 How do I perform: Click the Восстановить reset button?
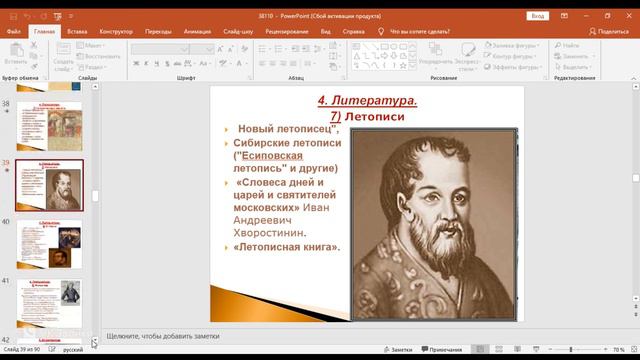(x=98, y=56)
